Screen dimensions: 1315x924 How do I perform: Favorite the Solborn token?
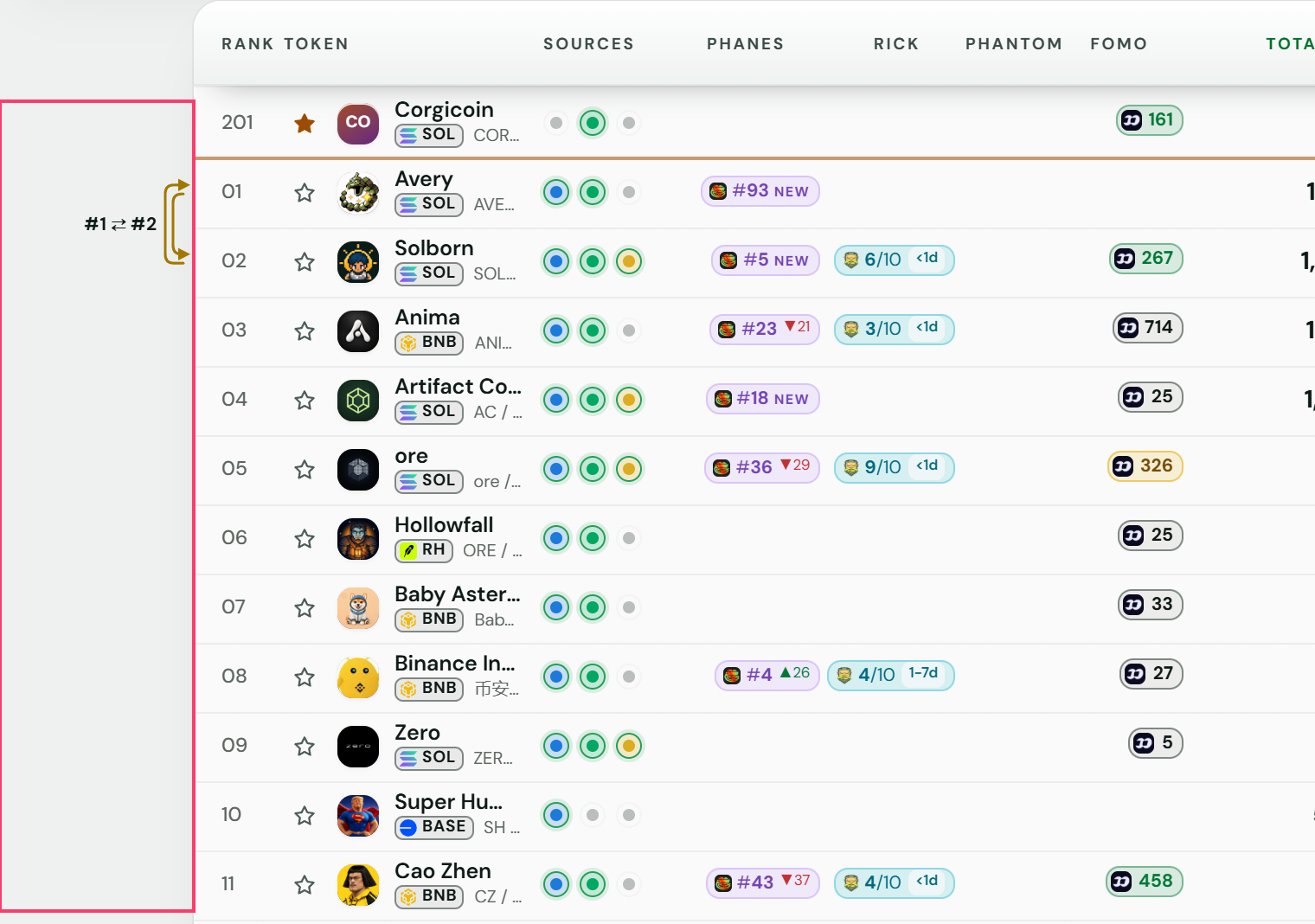(305, 261)
